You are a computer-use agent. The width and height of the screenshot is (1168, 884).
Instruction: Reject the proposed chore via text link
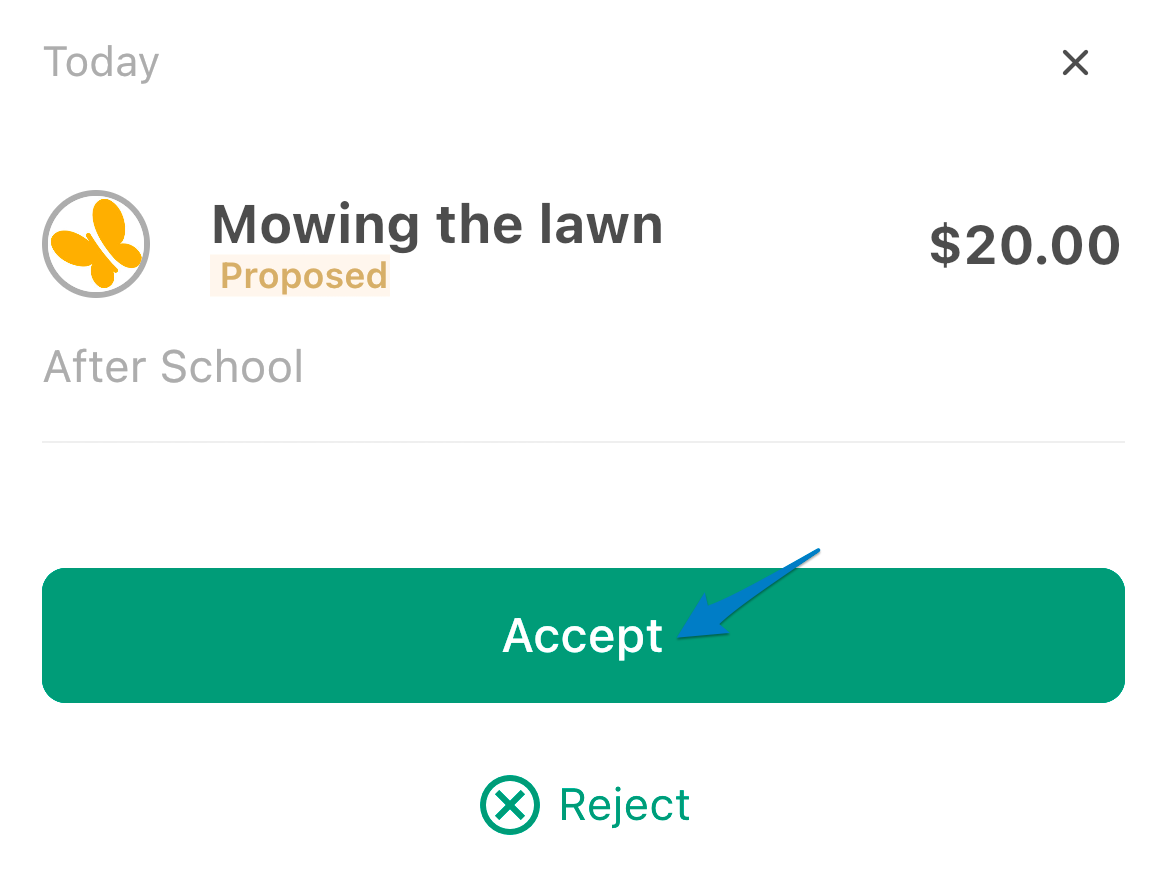[624, 806]
